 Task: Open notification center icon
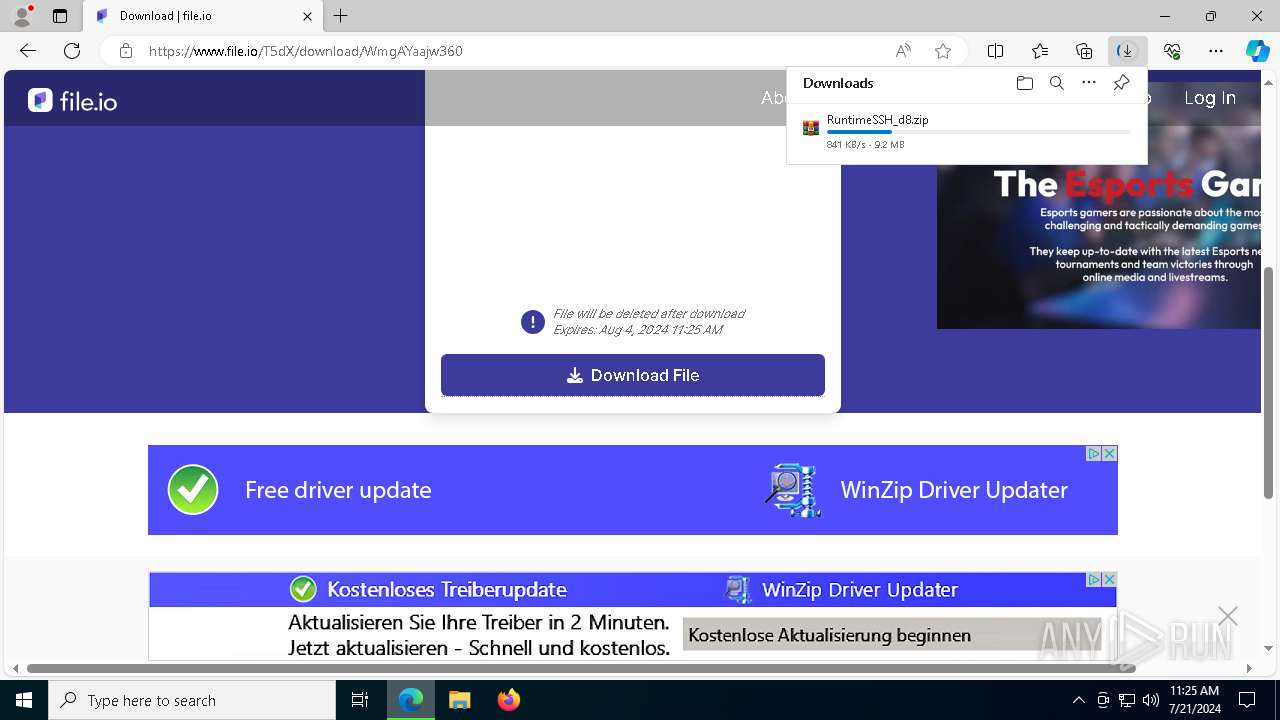pyautogui.click(x=1247, y=700)
